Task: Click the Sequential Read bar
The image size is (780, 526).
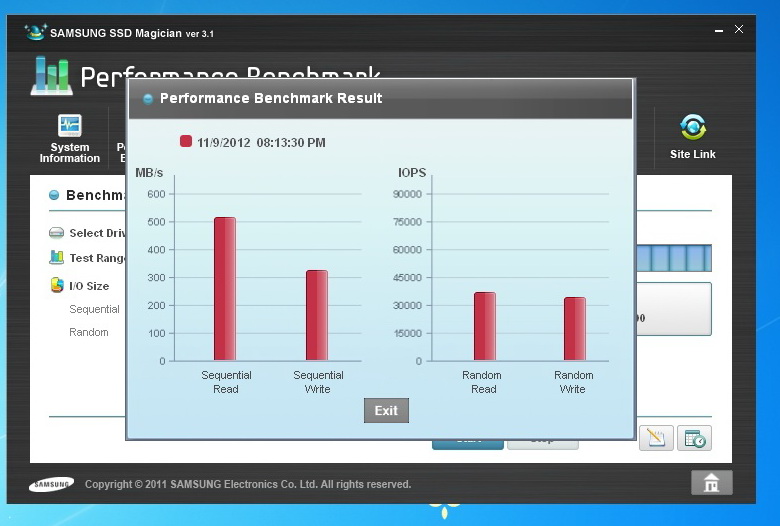Action: [x=225, y=289]
